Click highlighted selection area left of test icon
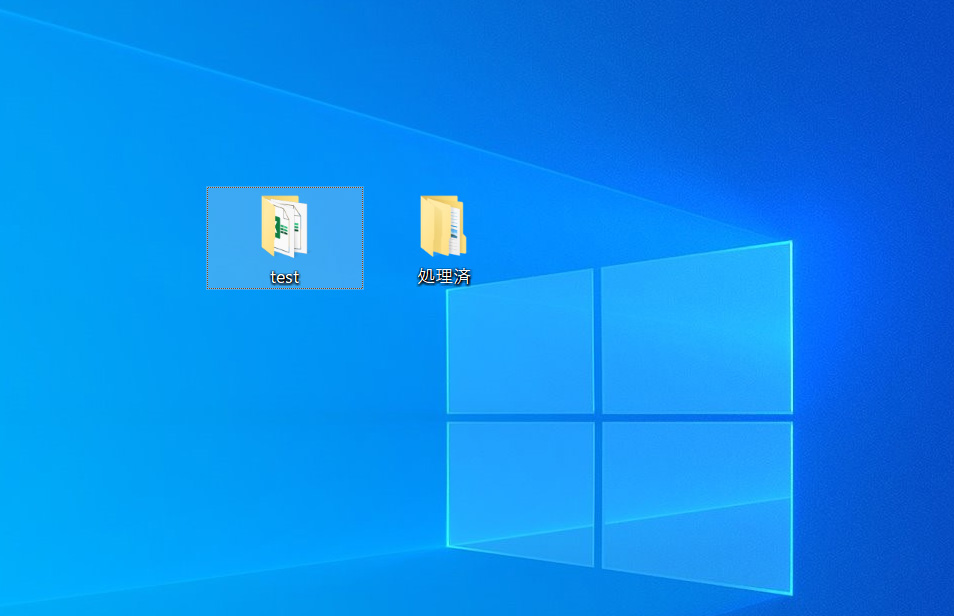The width and height of the screenshot is (954, 616). 232,237
